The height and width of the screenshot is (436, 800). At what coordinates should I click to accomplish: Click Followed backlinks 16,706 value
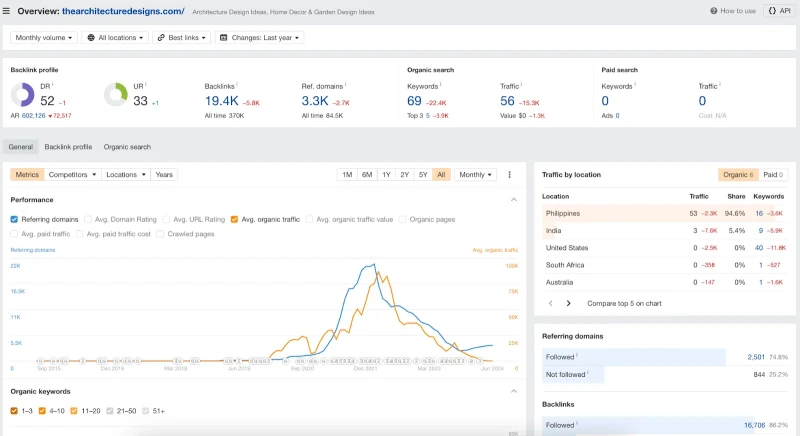754,425
